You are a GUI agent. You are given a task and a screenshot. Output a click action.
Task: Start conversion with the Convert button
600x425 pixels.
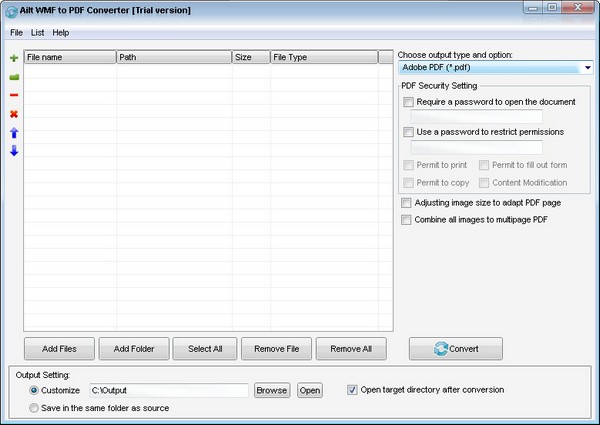(456, 348)
